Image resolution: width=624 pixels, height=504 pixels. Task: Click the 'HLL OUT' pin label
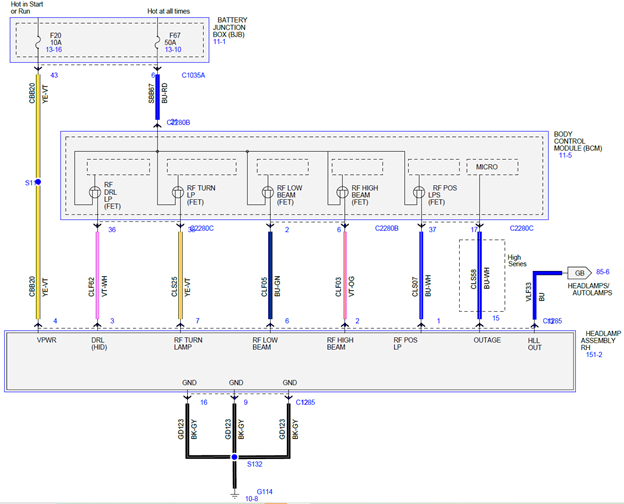[534, 344]
